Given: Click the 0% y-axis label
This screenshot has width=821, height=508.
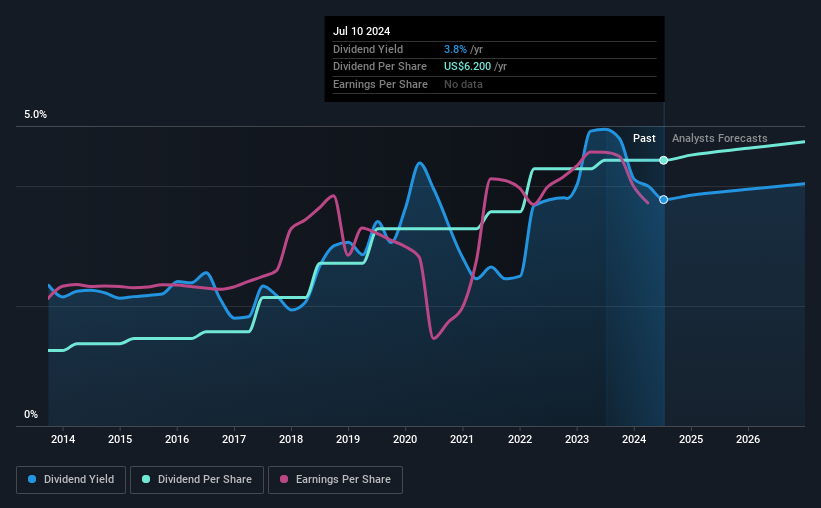Looking at the screenshot, I should [31, 414].
